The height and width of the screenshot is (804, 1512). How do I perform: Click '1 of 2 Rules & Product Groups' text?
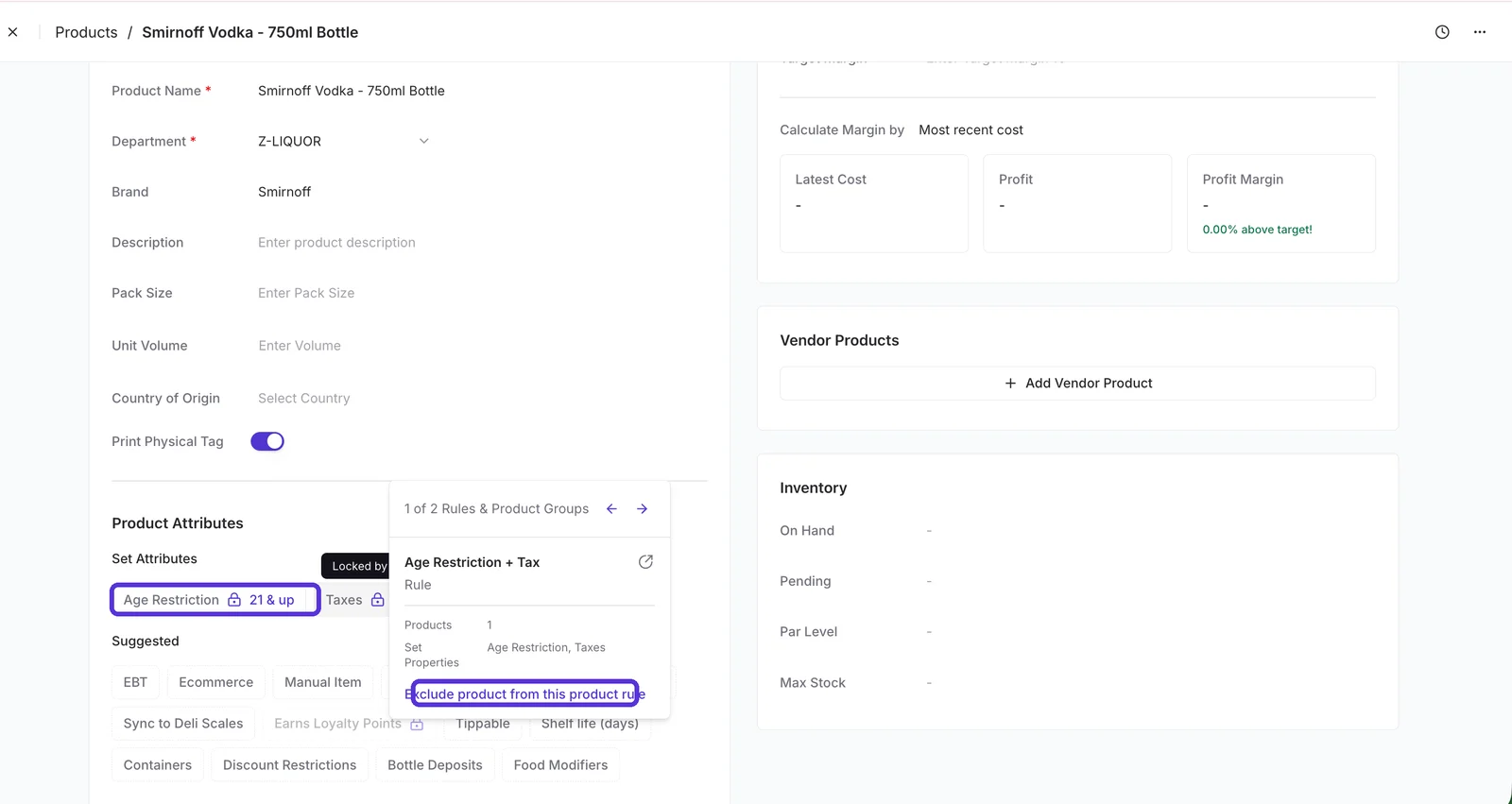click(496, 509)
